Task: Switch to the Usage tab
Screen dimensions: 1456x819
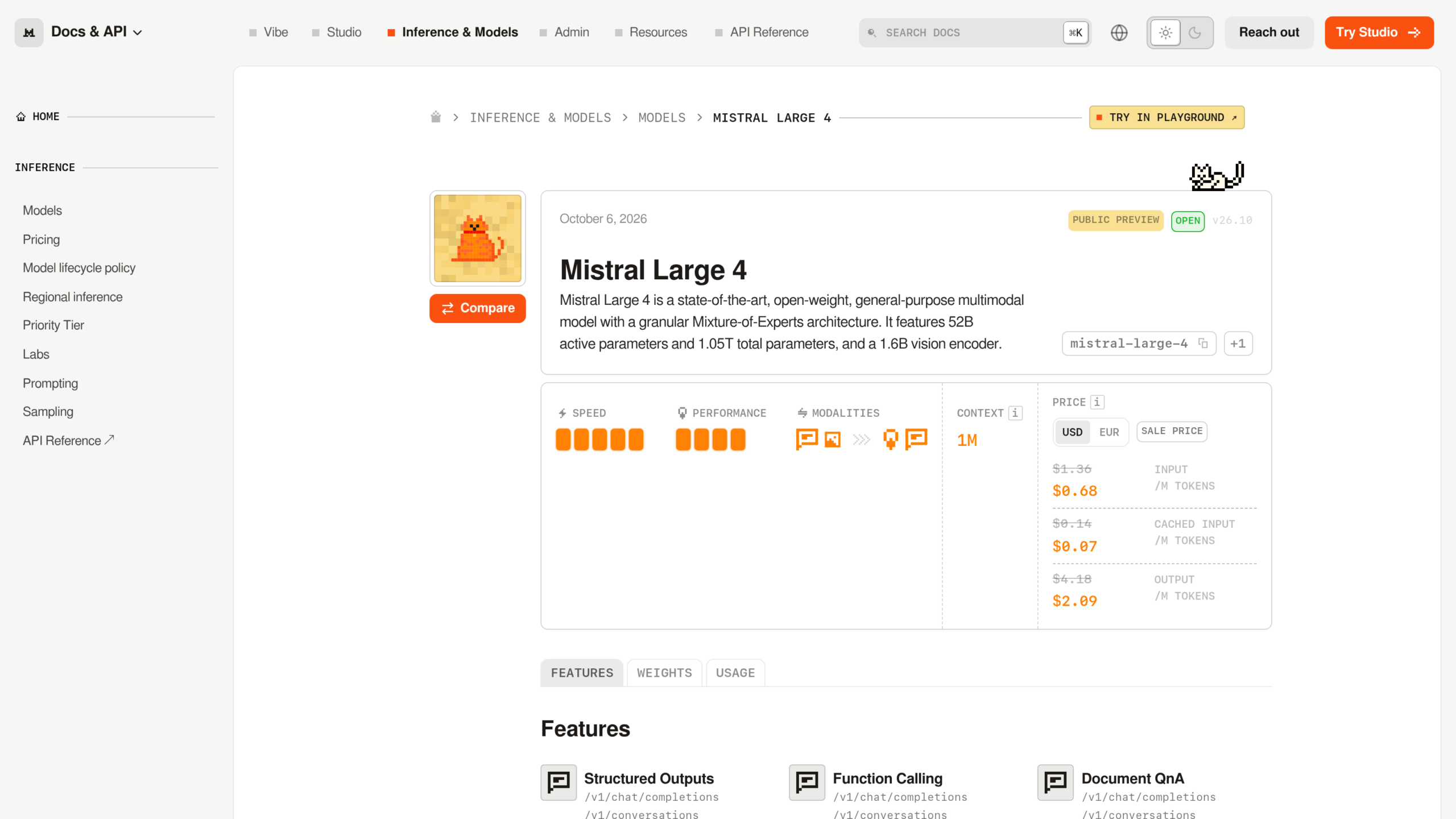Action: click(x=735, y=673)
